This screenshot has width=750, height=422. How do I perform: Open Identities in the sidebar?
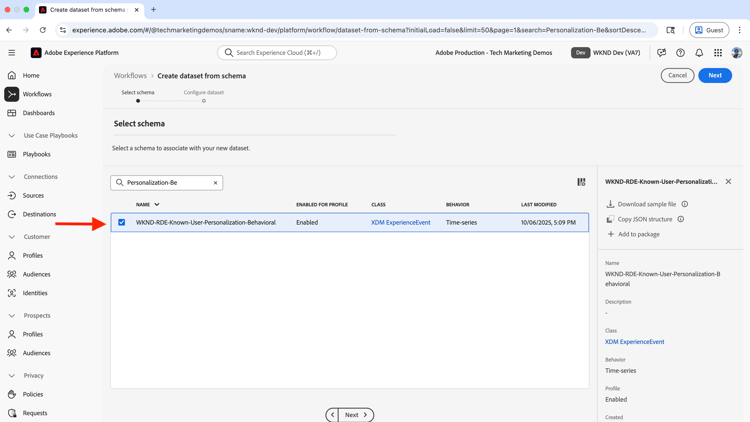pyautogui.click(x=35, y=293)
